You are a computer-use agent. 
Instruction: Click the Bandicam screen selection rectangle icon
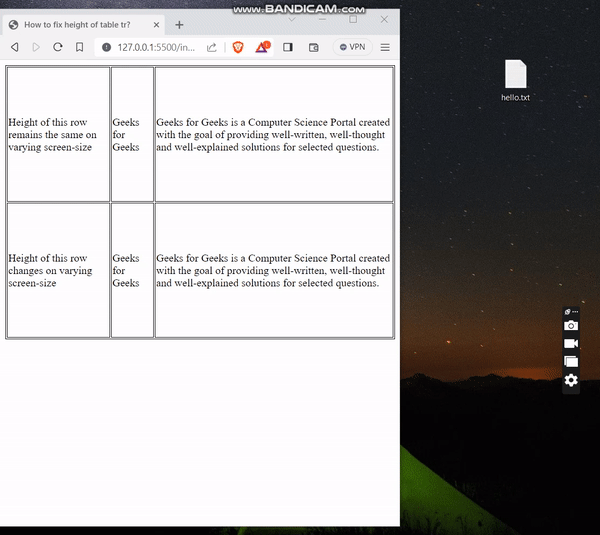coord(571,361)
